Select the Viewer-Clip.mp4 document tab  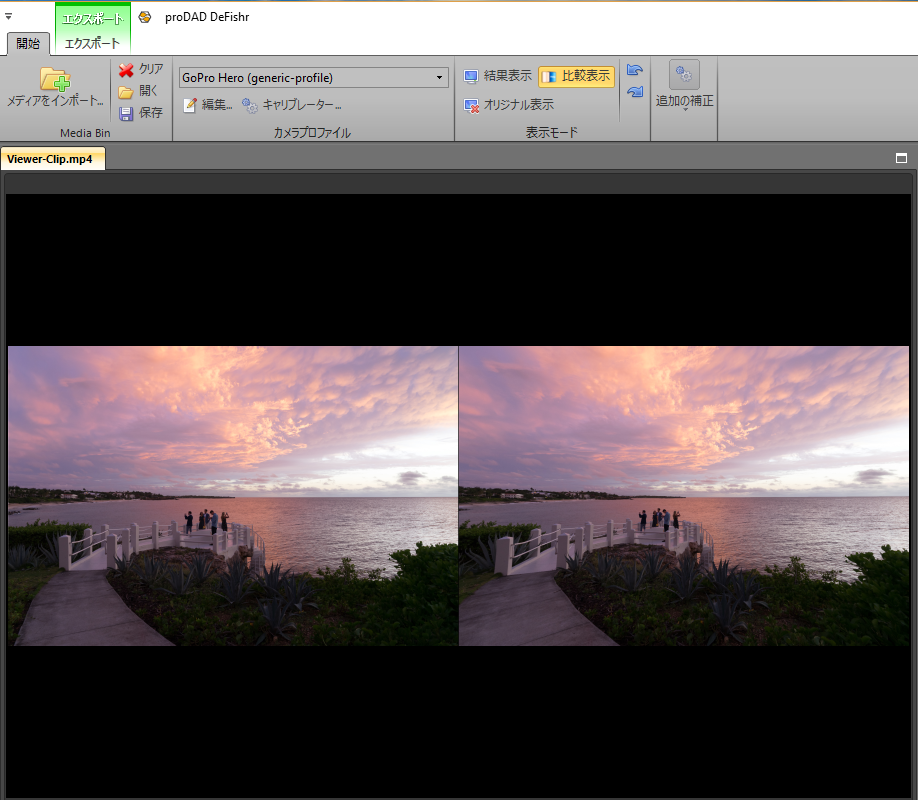52,158
